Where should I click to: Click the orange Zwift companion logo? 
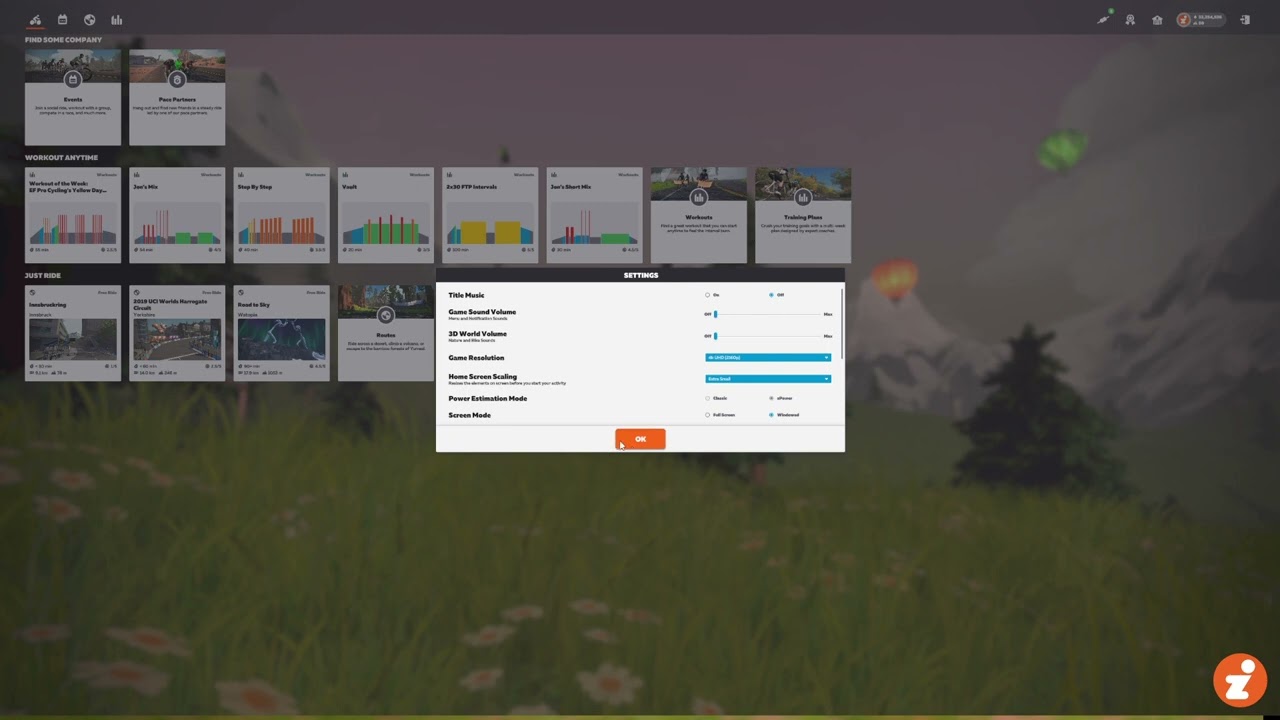point(1240,680)
